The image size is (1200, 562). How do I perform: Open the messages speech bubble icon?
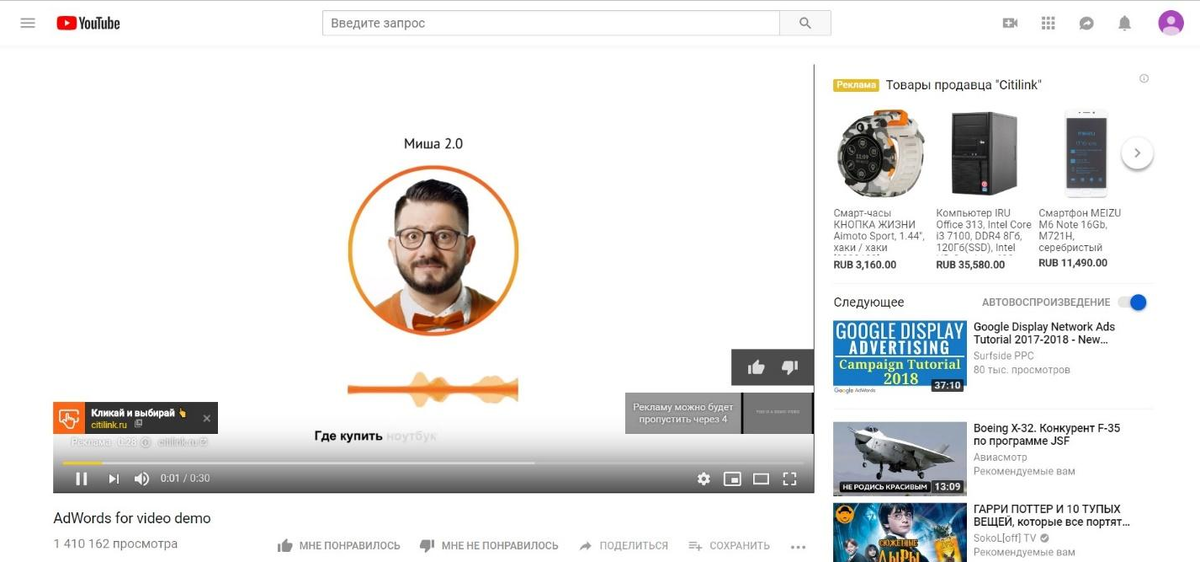(x=1087, y=23)
